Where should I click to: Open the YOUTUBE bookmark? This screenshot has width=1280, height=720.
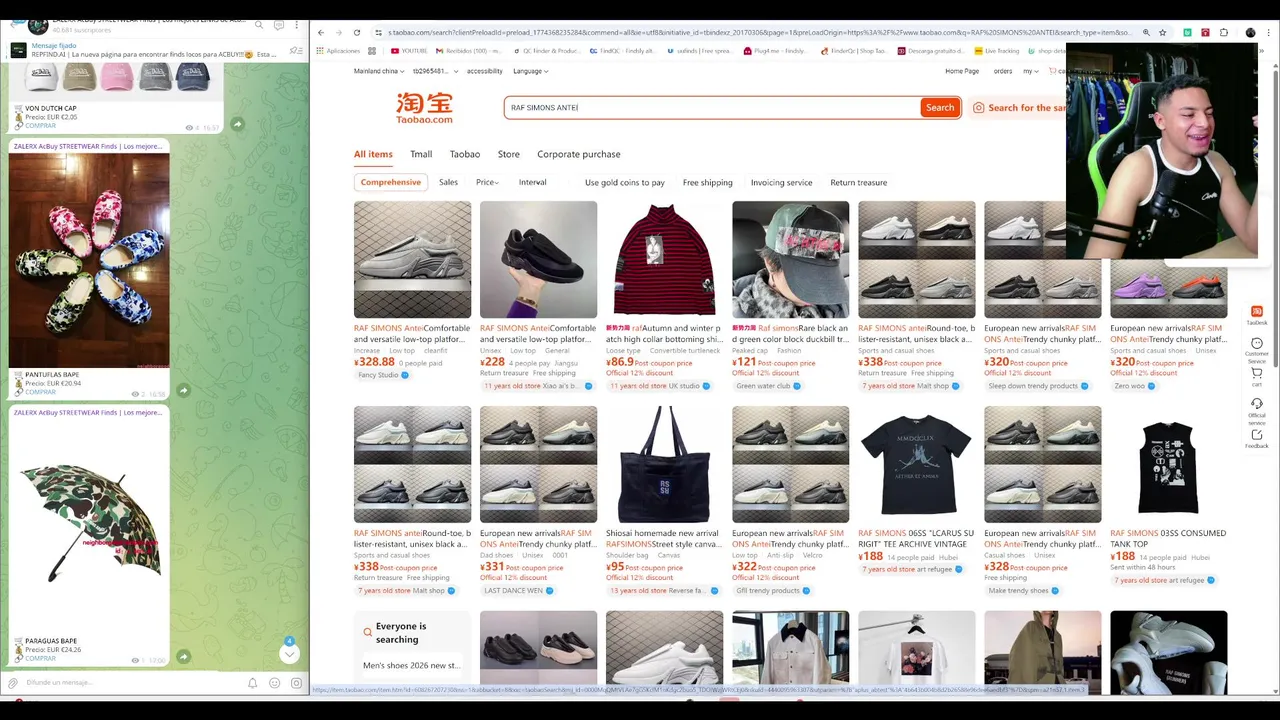[409, 50]
